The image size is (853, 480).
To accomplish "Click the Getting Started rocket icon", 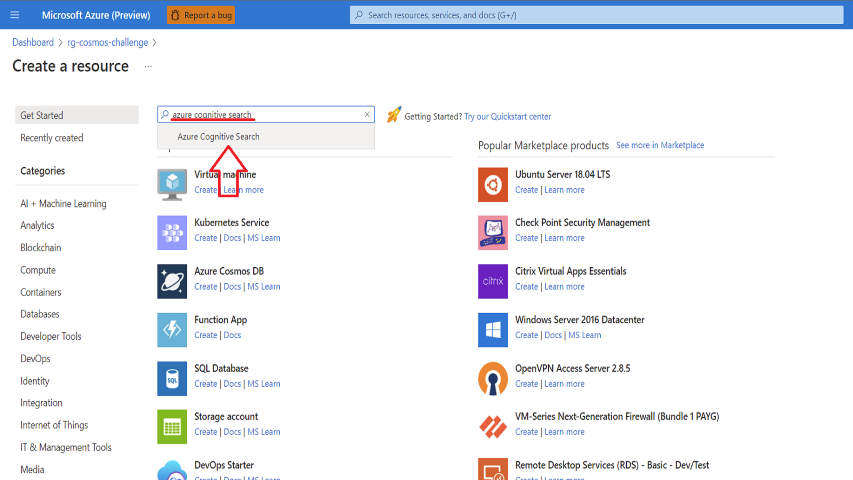I will coord(394,115).
